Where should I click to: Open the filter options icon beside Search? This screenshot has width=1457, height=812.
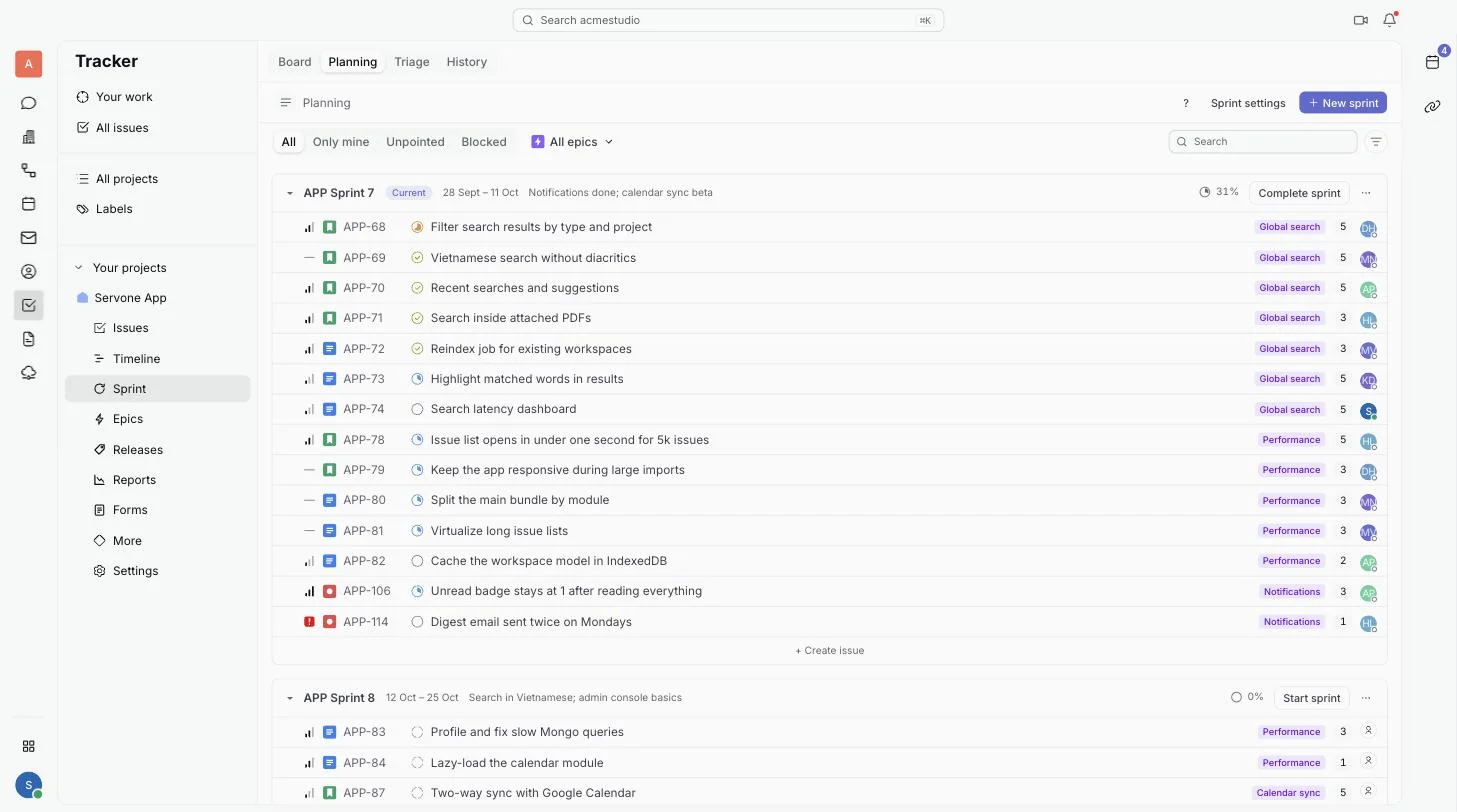[x=1376, y=142]
